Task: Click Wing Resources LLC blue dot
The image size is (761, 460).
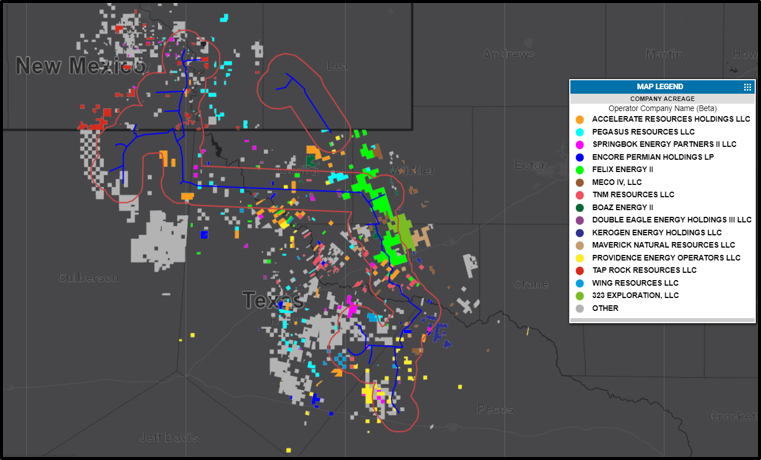Action: (x=579, y=283)
